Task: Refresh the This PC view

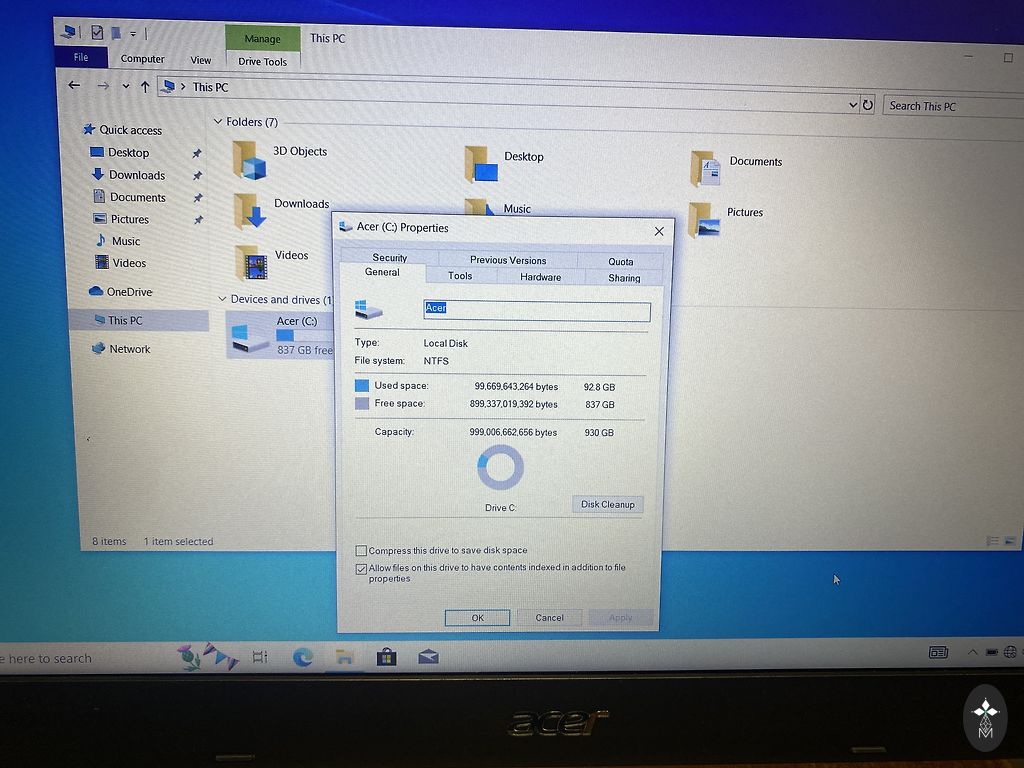Action: 868,105
